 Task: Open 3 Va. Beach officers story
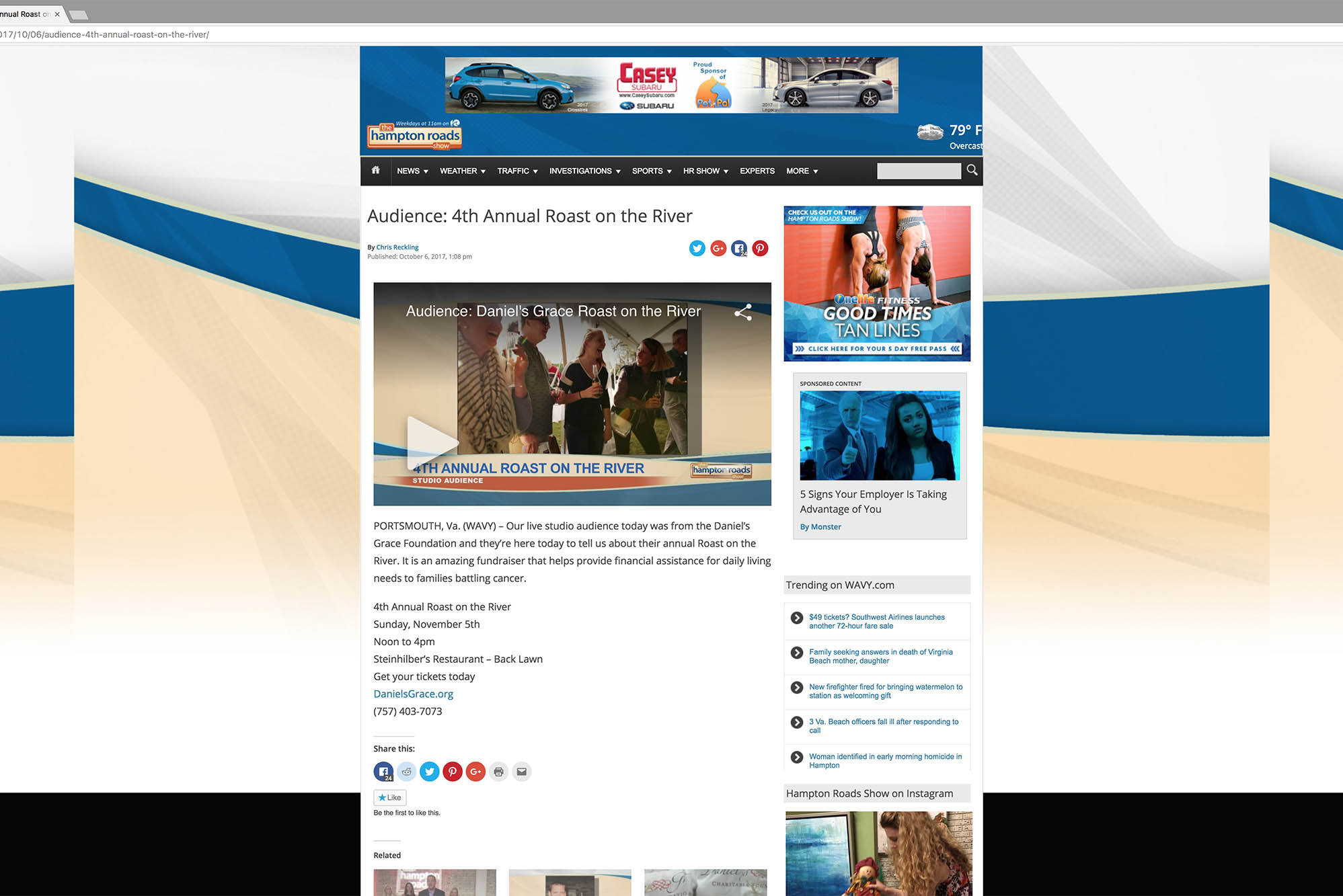(x=884, y=726)
